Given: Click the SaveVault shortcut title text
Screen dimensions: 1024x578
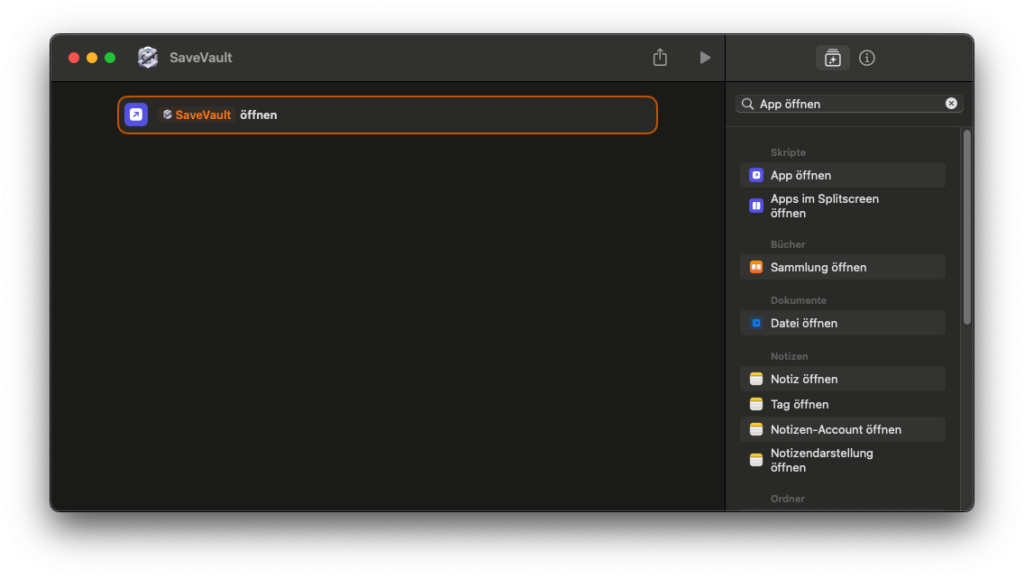Looking at the screenshot, I should click(x=200, y=57).
